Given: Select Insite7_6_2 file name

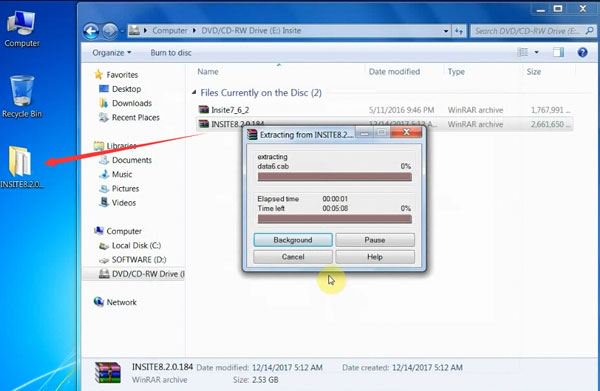Looking at the screenshot, I should coord(230,110).
